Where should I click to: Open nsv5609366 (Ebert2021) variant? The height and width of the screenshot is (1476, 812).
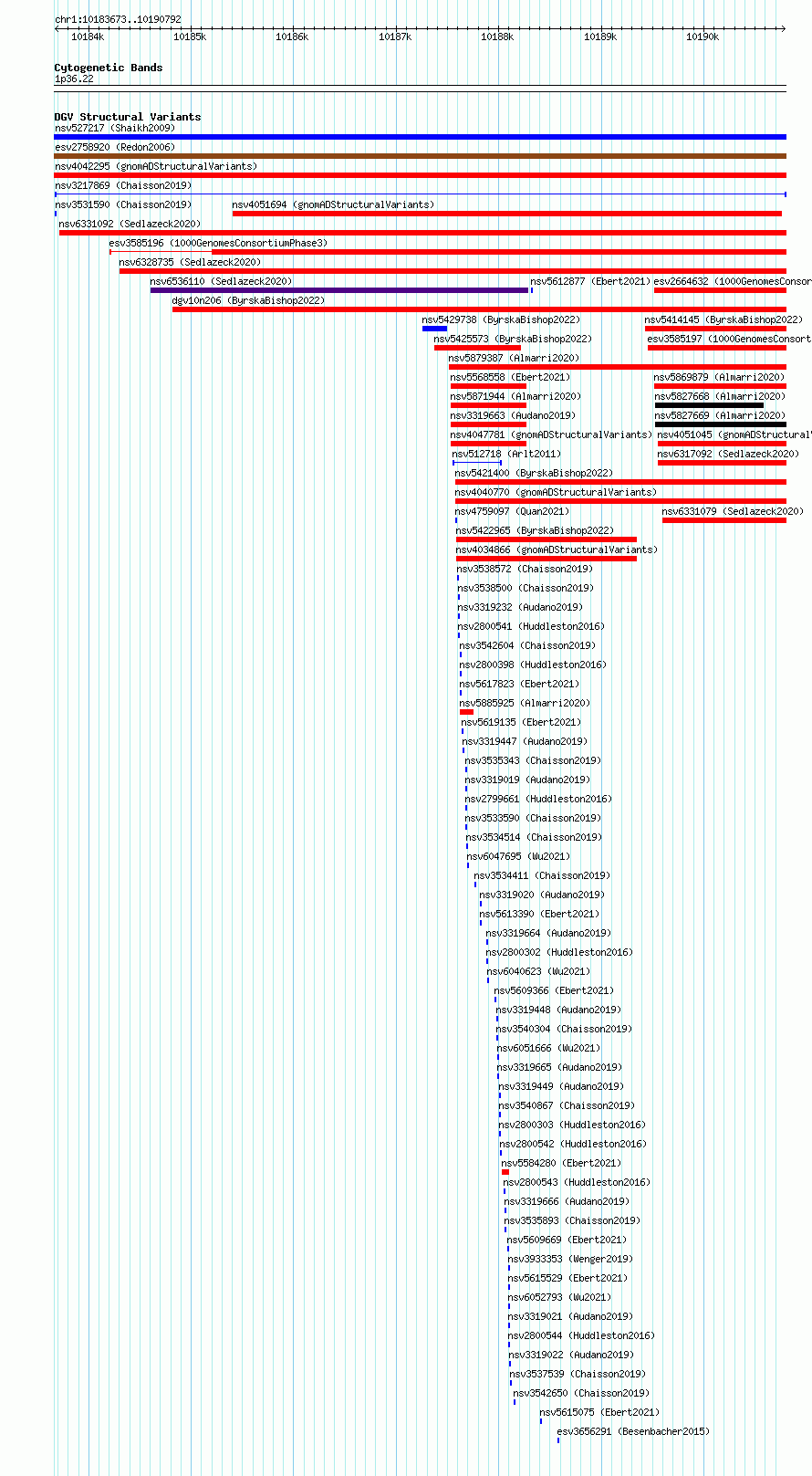pos(554,990)
